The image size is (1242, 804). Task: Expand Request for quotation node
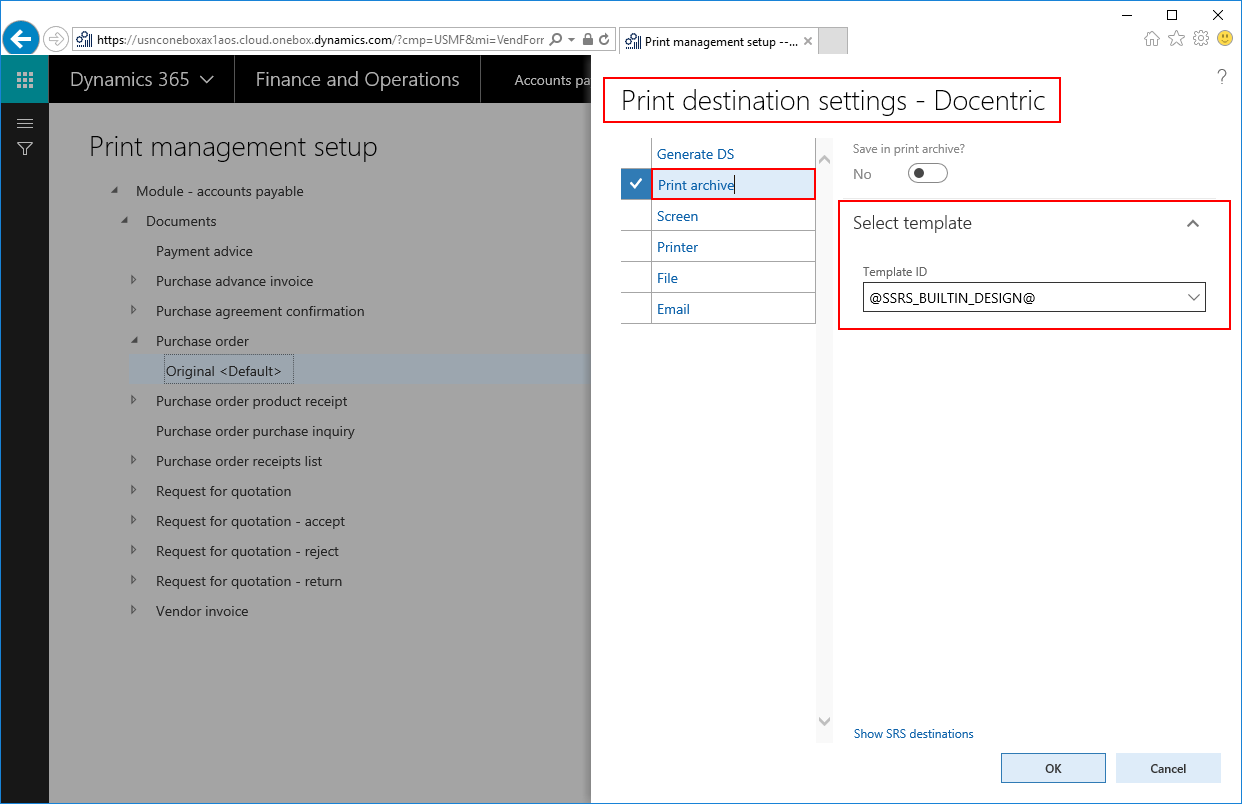pyautogui.click(x=134, y=490)
